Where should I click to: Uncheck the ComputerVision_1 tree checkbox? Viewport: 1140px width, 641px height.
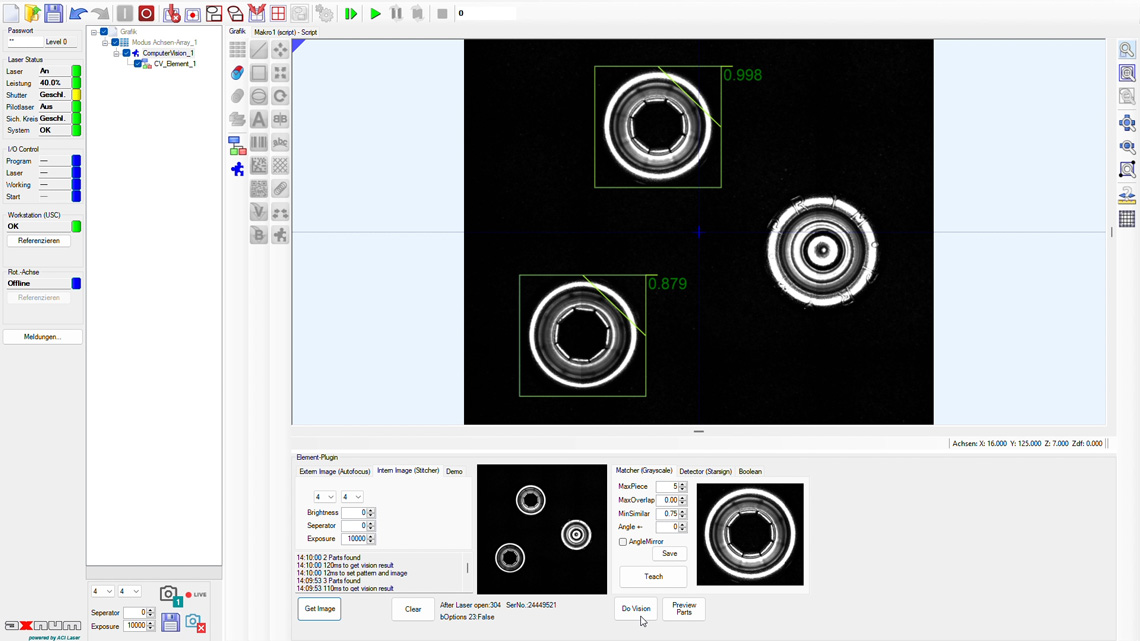(x=126, y=53)
